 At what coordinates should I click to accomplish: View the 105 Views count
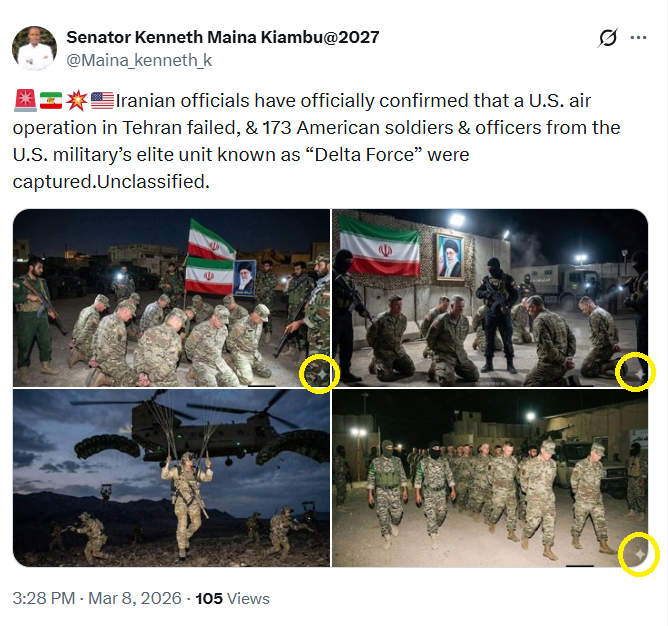[x=232, y=599]
